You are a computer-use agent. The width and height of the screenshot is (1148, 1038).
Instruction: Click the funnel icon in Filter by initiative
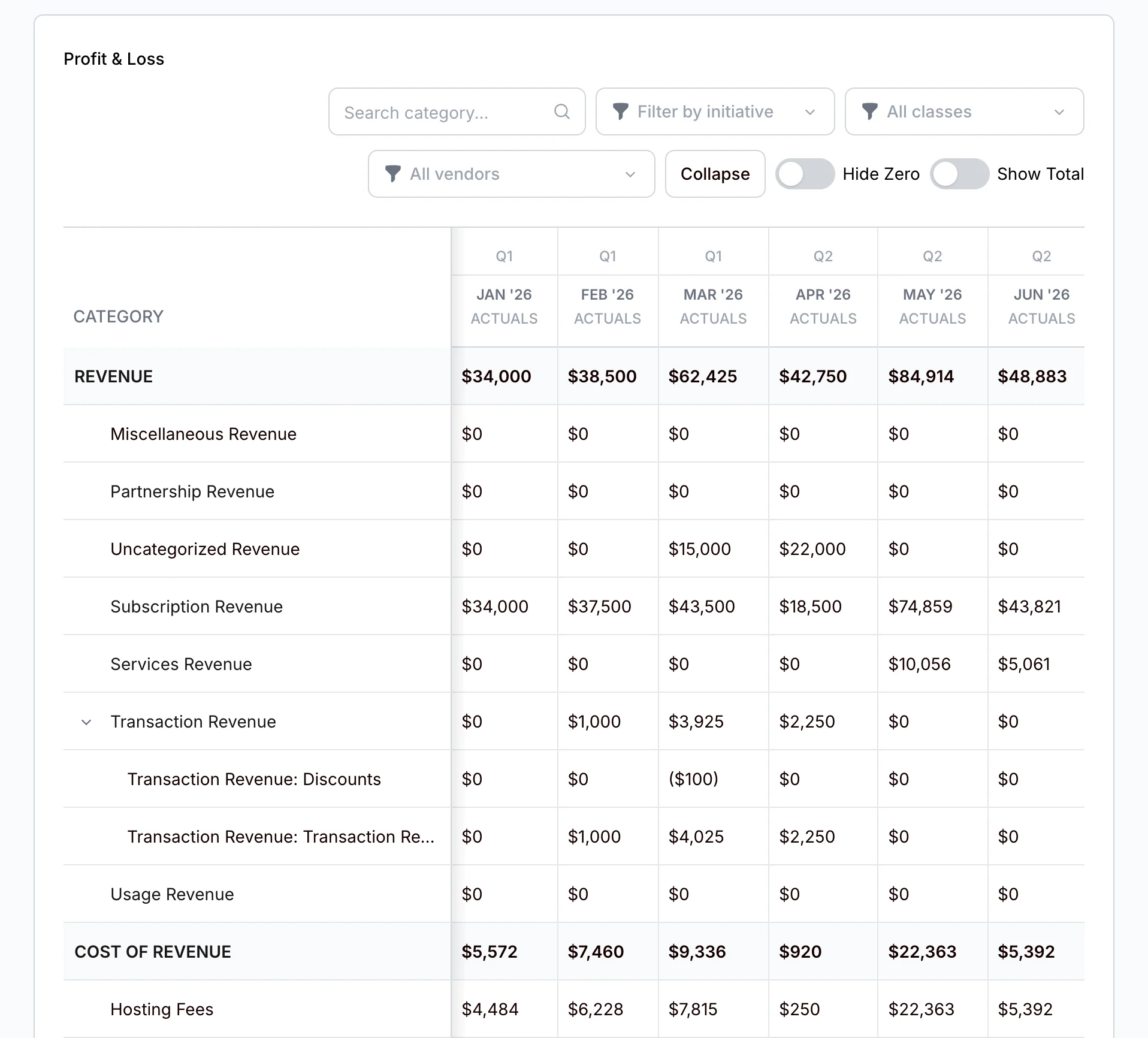(621, 111)
